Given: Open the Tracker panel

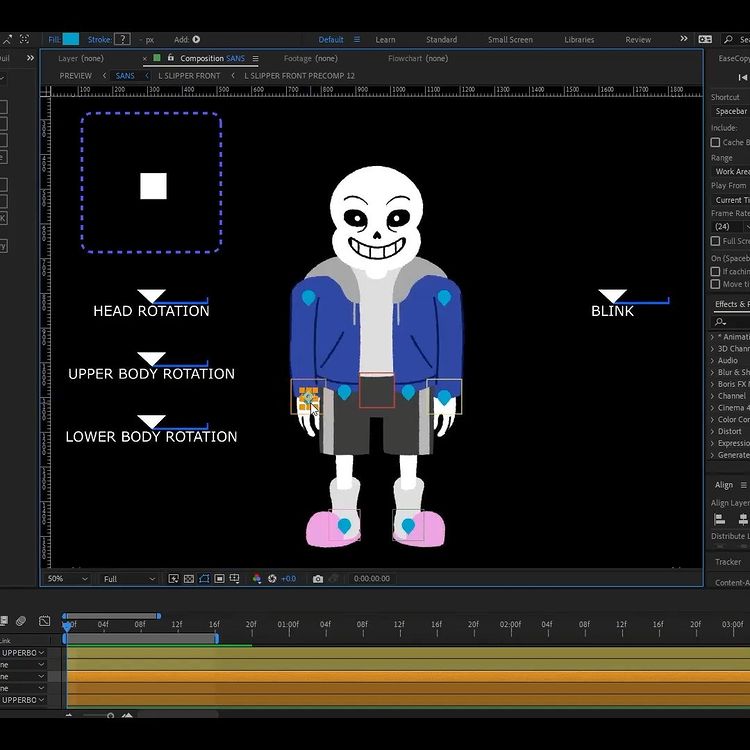Looking at the screenshot, I should (728, 562).
